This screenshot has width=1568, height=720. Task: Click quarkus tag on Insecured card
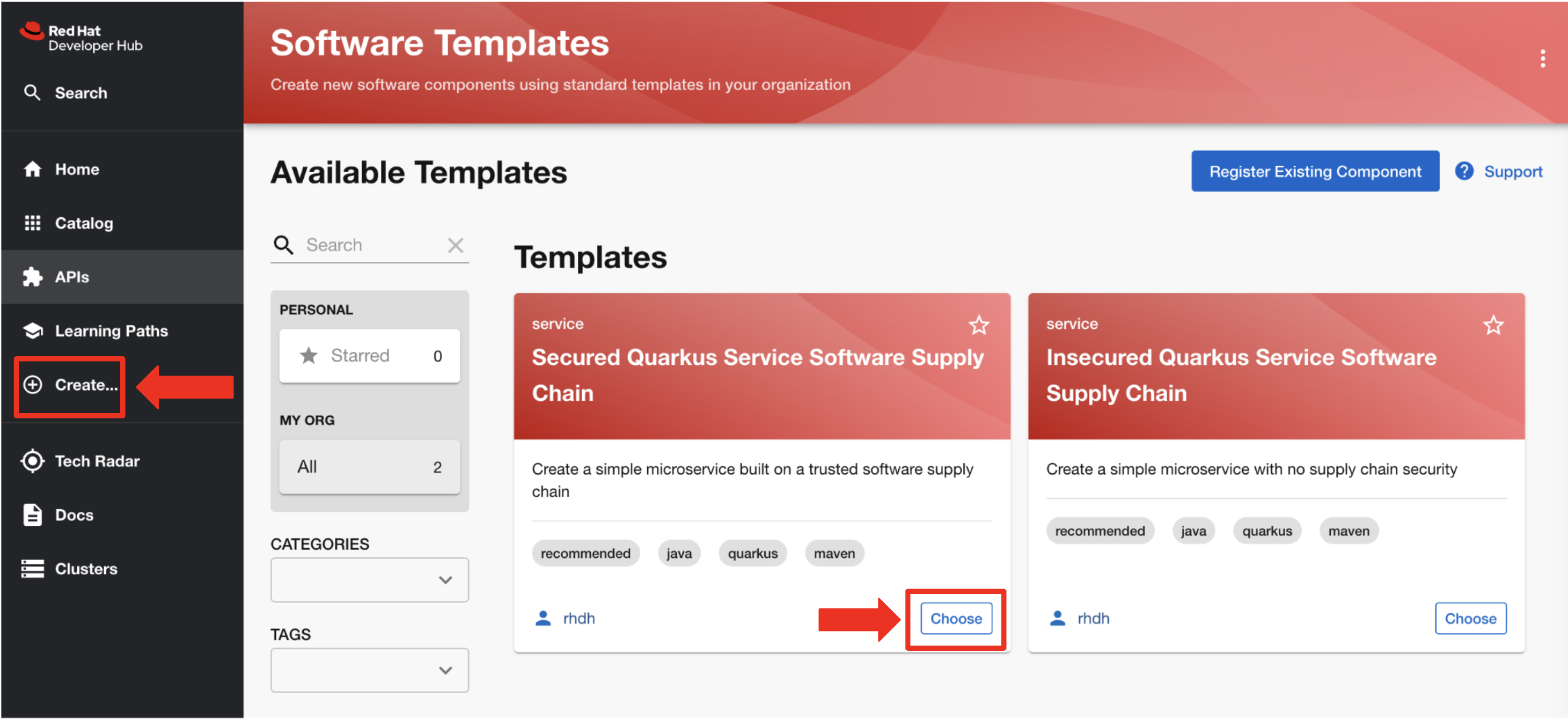pyautogui.click(x=1267, y=531)
